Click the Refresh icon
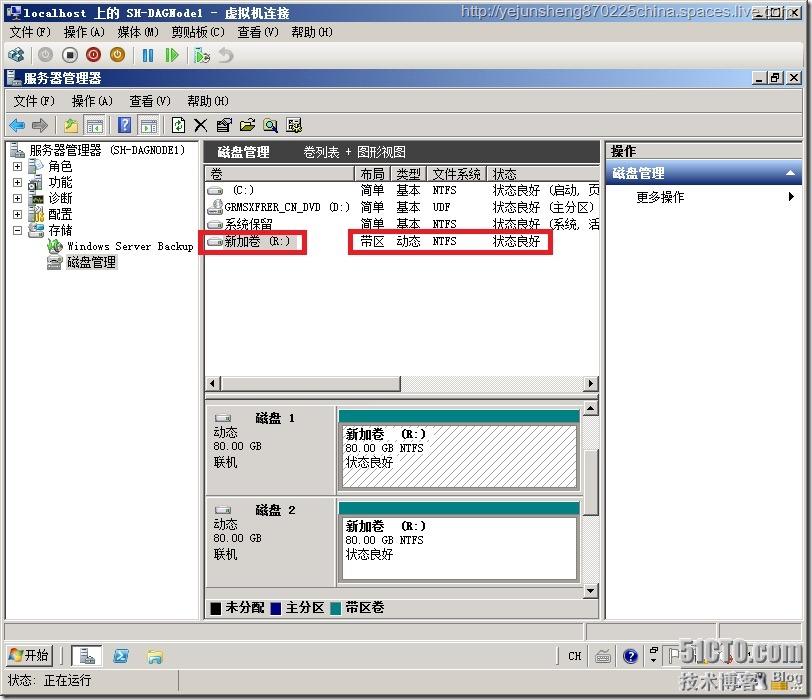The image size is (812, 700). [x=178, y=125]
